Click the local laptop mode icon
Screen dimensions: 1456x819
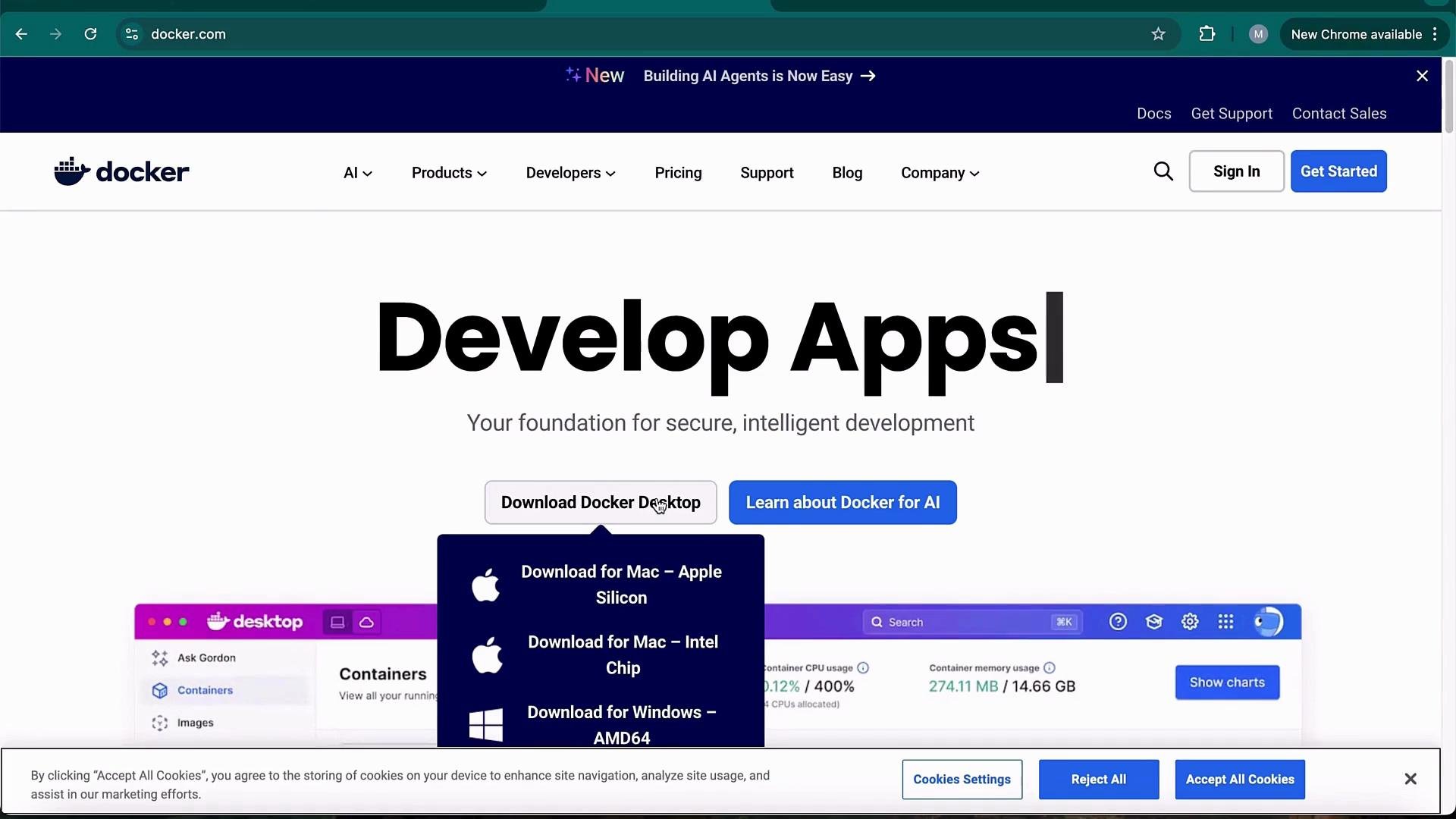point(337,622)
